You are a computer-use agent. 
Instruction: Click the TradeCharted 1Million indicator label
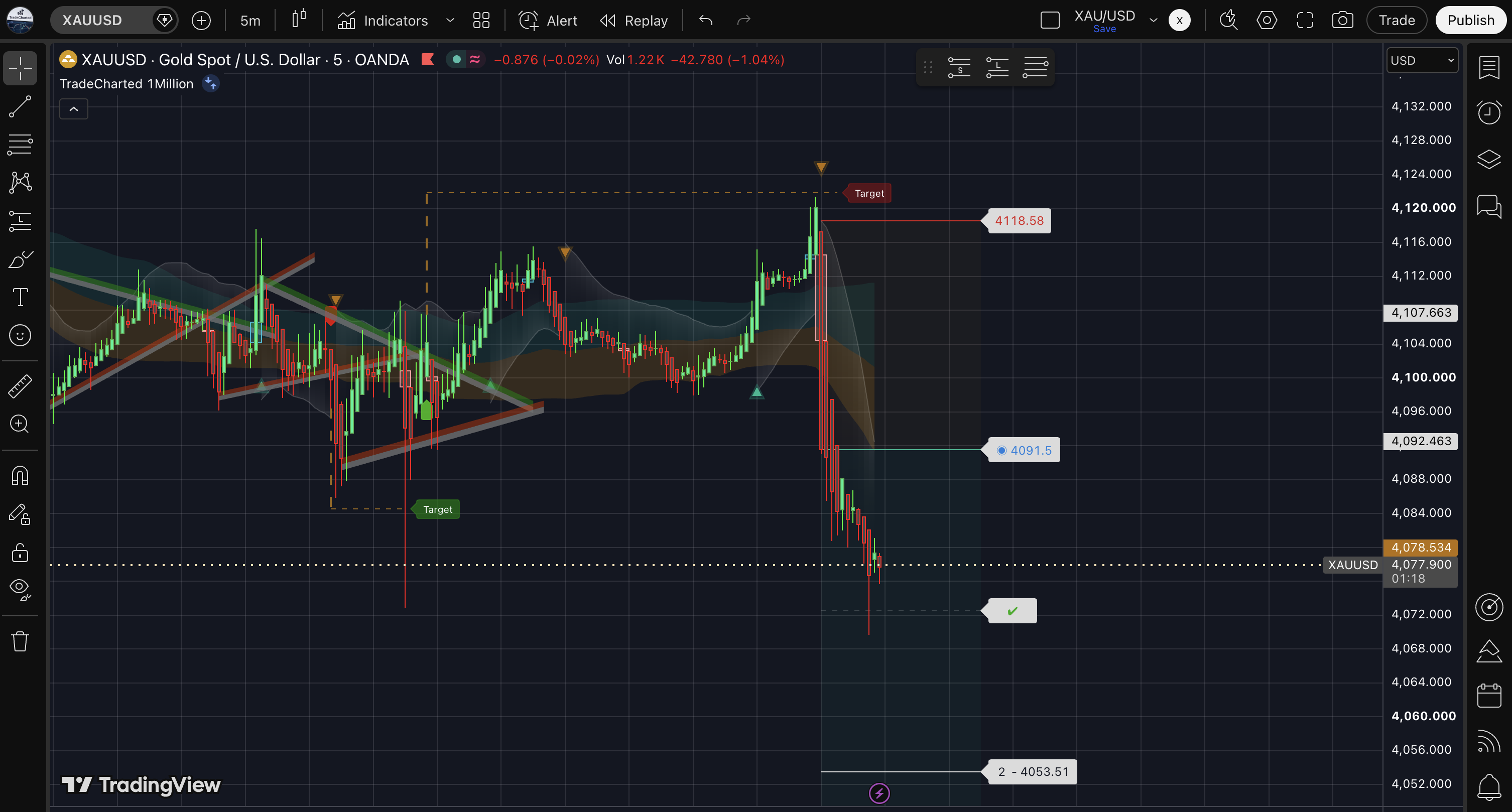tap(126, 84)
